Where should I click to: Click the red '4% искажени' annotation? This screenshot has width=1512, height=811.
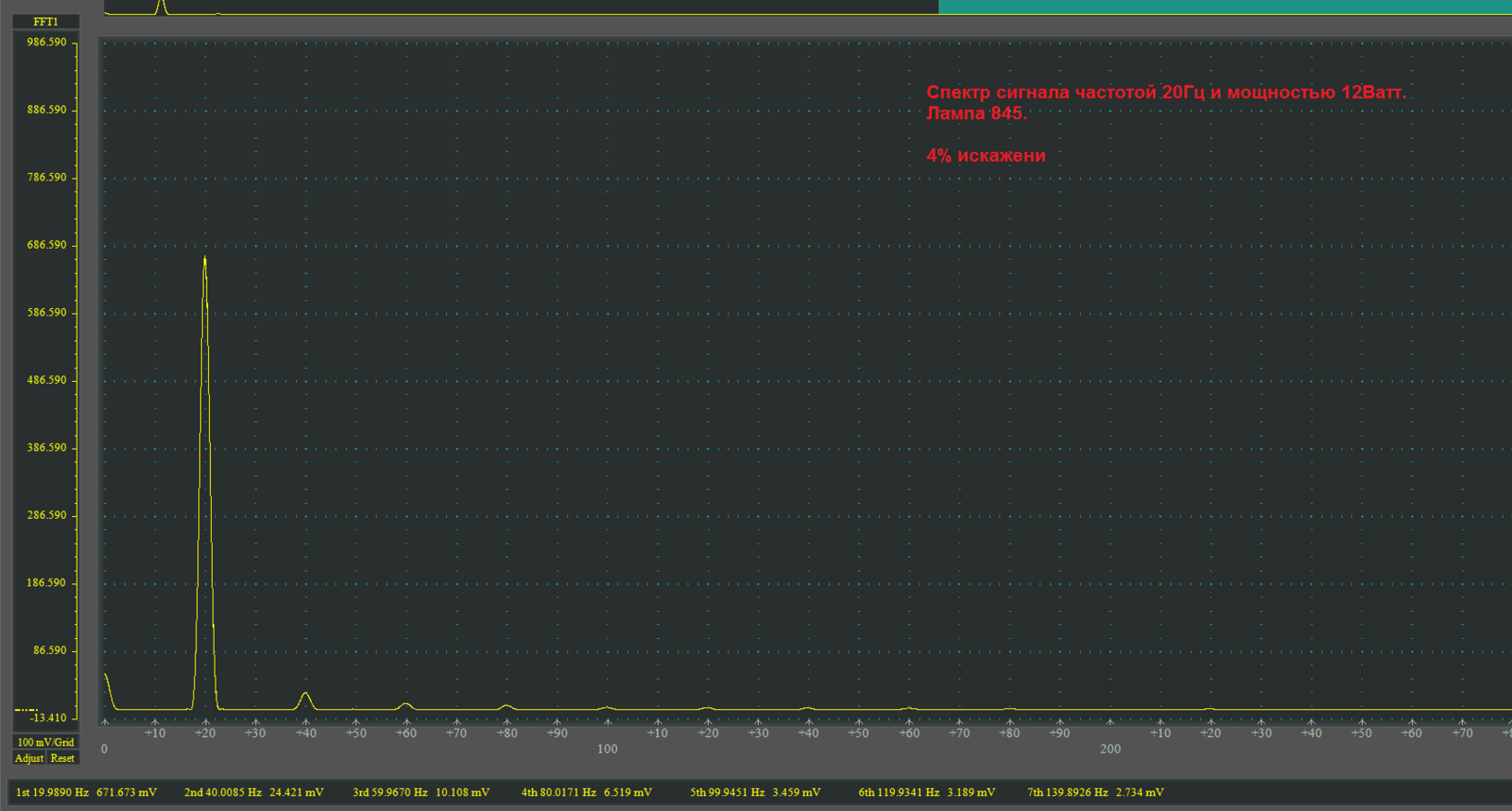[x=986, y=156]
